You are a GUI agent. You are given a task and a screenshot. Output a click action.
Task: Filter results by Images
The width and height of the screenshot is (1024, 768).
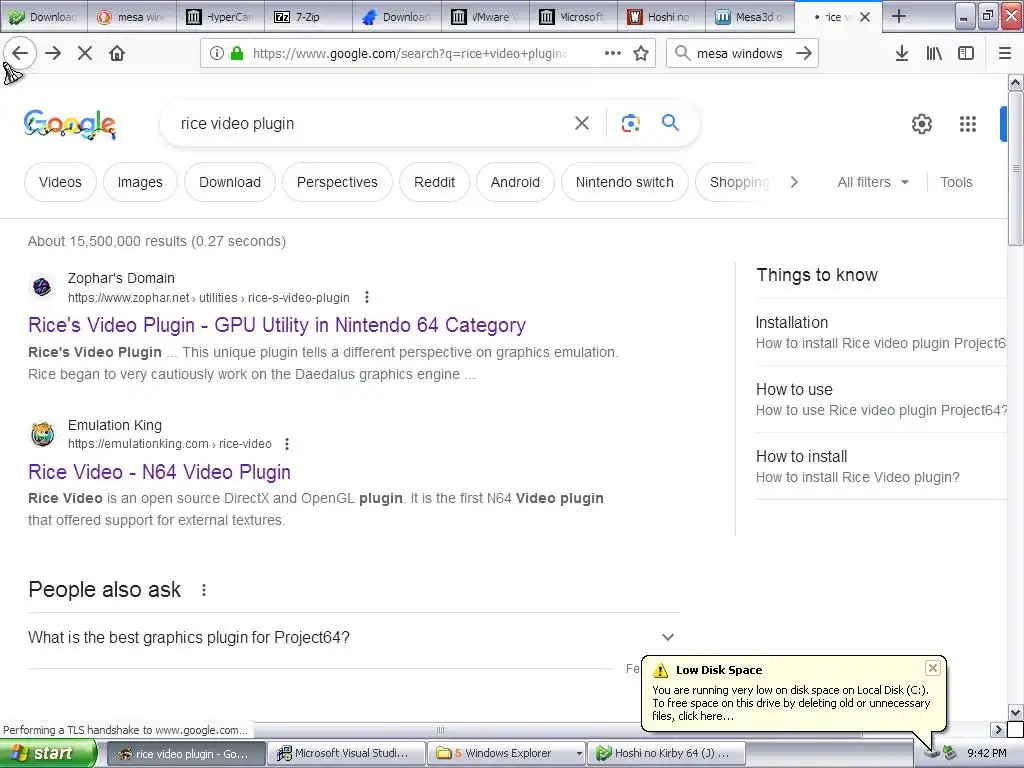click(140, 182)
